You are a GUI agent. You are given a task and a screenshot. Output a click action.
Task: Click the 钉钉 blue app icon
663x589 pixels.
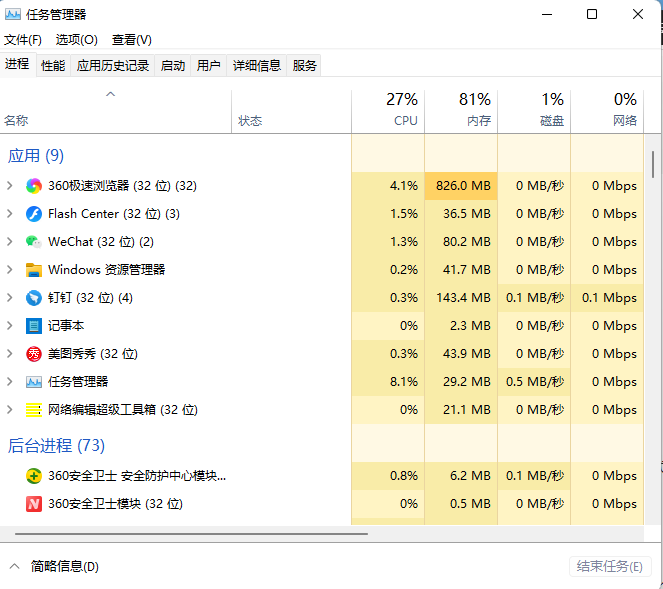point(34,298)
